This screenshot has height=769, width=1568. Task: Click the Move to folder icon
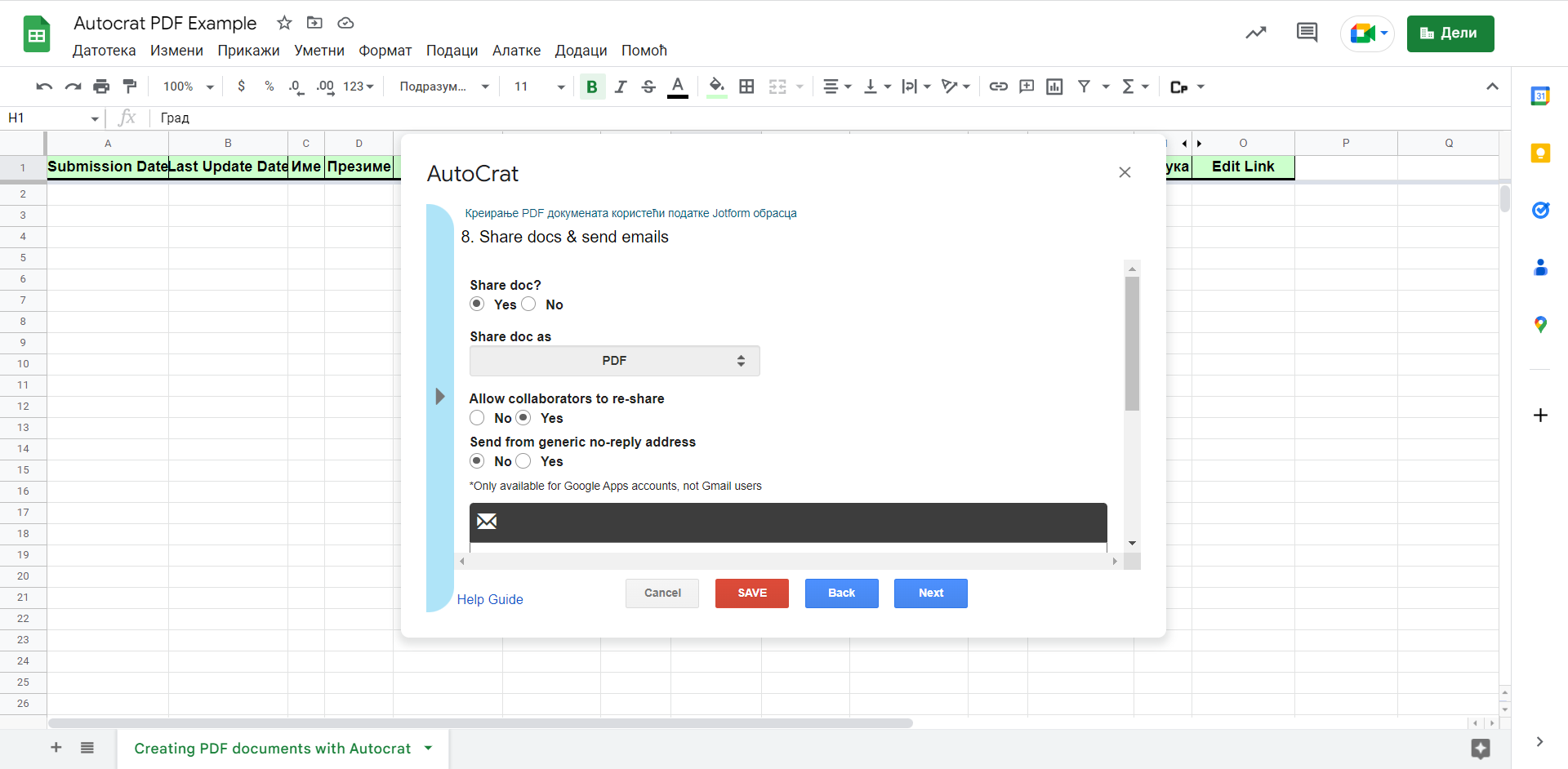tap(314, 23)
